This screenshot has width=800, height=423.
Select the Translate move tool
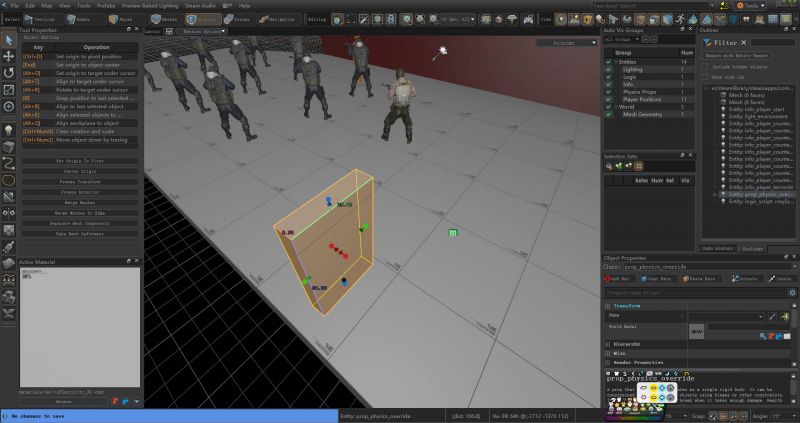pyautogui.click(x=8, y=56)
